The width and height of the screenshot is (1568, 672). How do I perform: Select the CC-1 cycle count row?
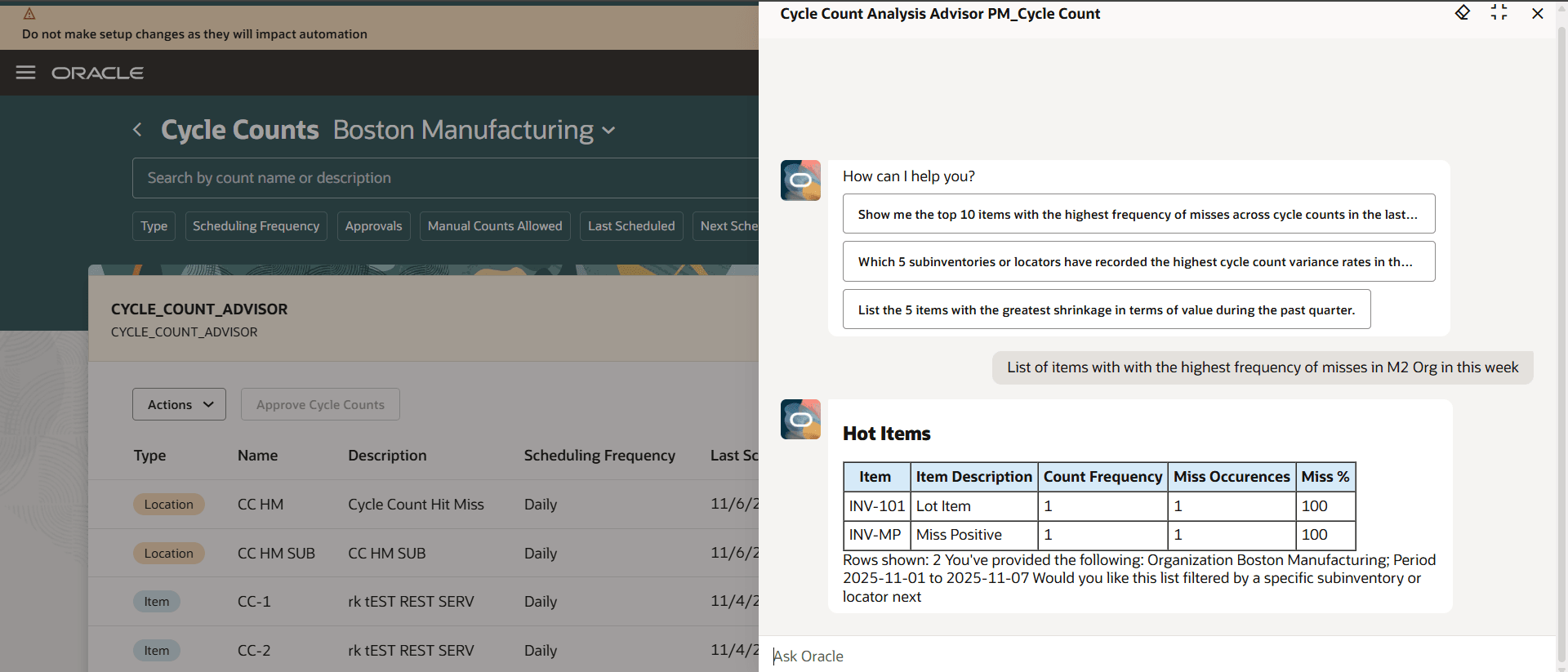(x=423, y=602)
